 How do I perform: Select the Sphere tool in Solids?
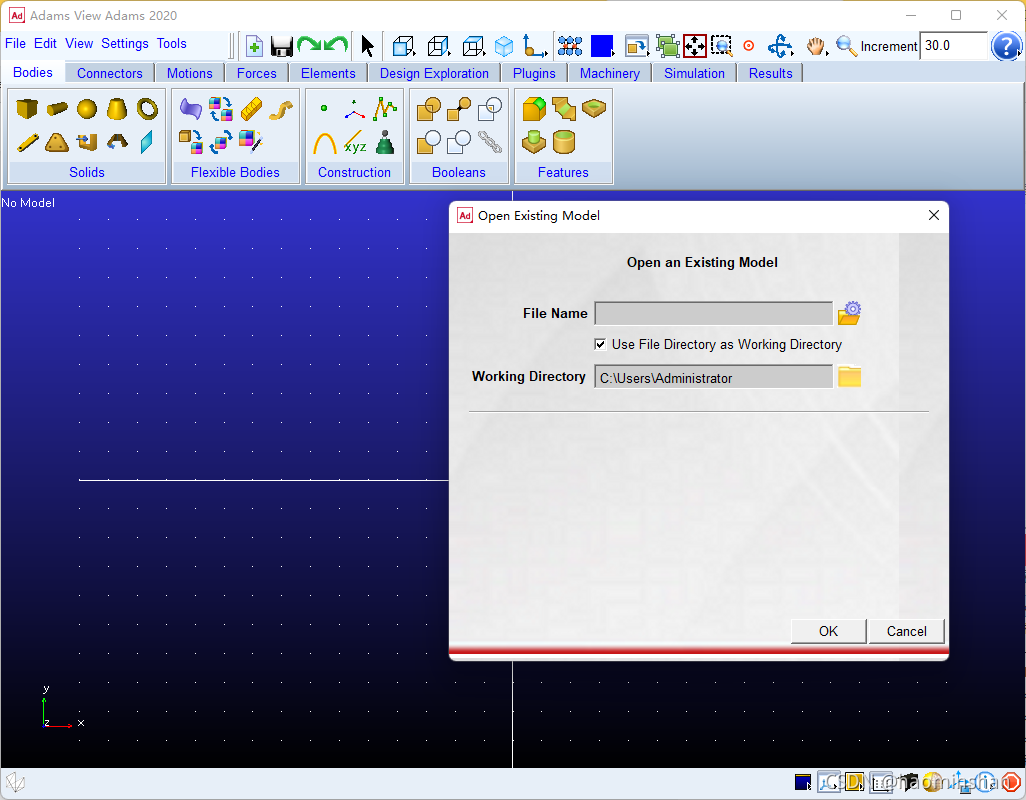[x=88, y=107]
